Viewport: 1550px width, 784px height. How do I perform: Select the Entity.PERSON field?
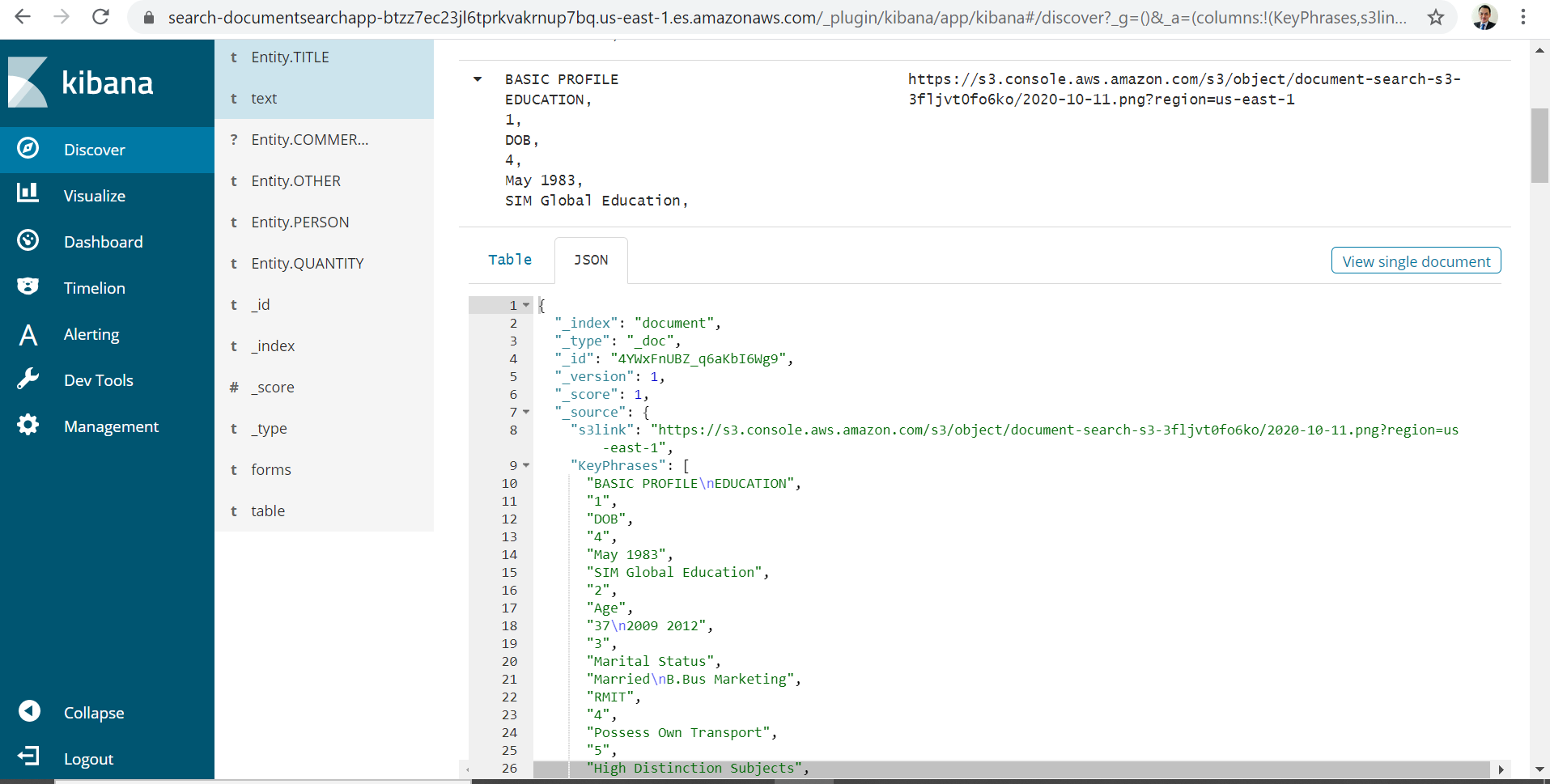click(x=299, y=222)
